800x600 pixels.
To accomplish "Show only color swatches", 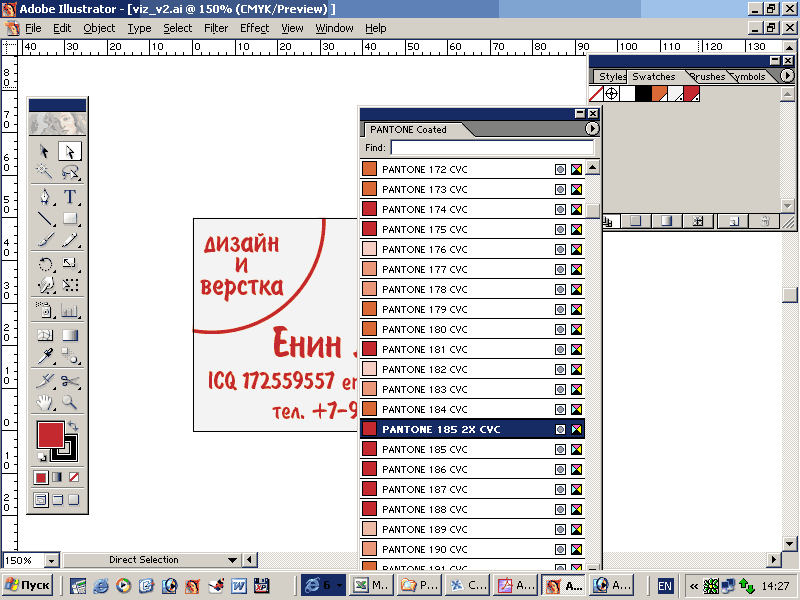I will (x=636, y=221).
